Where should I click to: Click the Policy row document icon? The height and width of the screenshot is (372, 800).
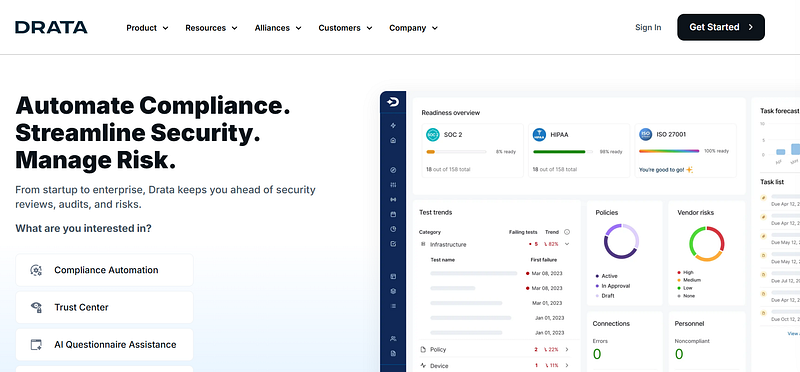coord(423,350)
